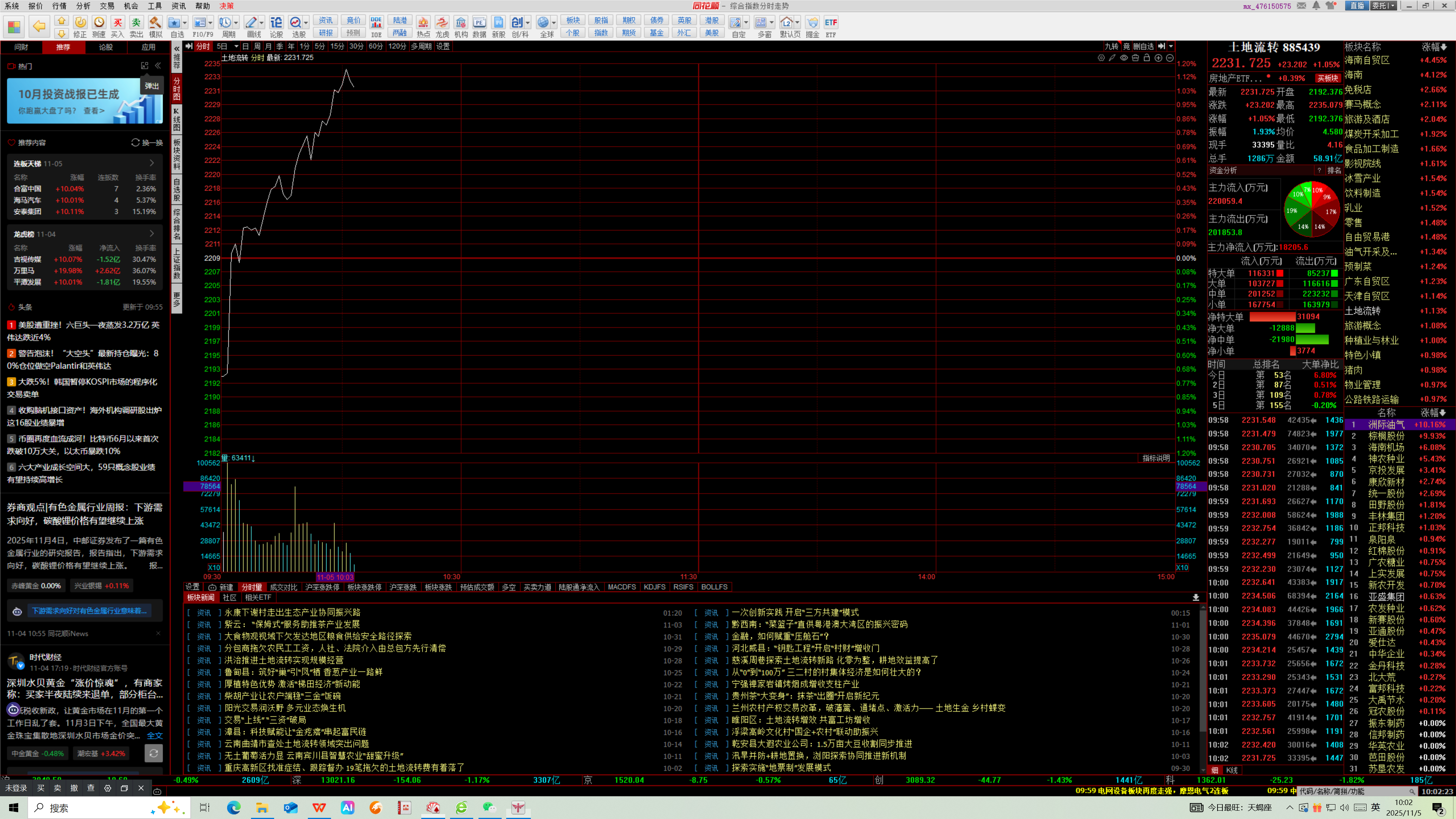Image resolution: width=1456 pixels, height=819 pixels.
Task: Toggle the chart lock icon
Action: pyautogui.click(x=1147, y=58)
